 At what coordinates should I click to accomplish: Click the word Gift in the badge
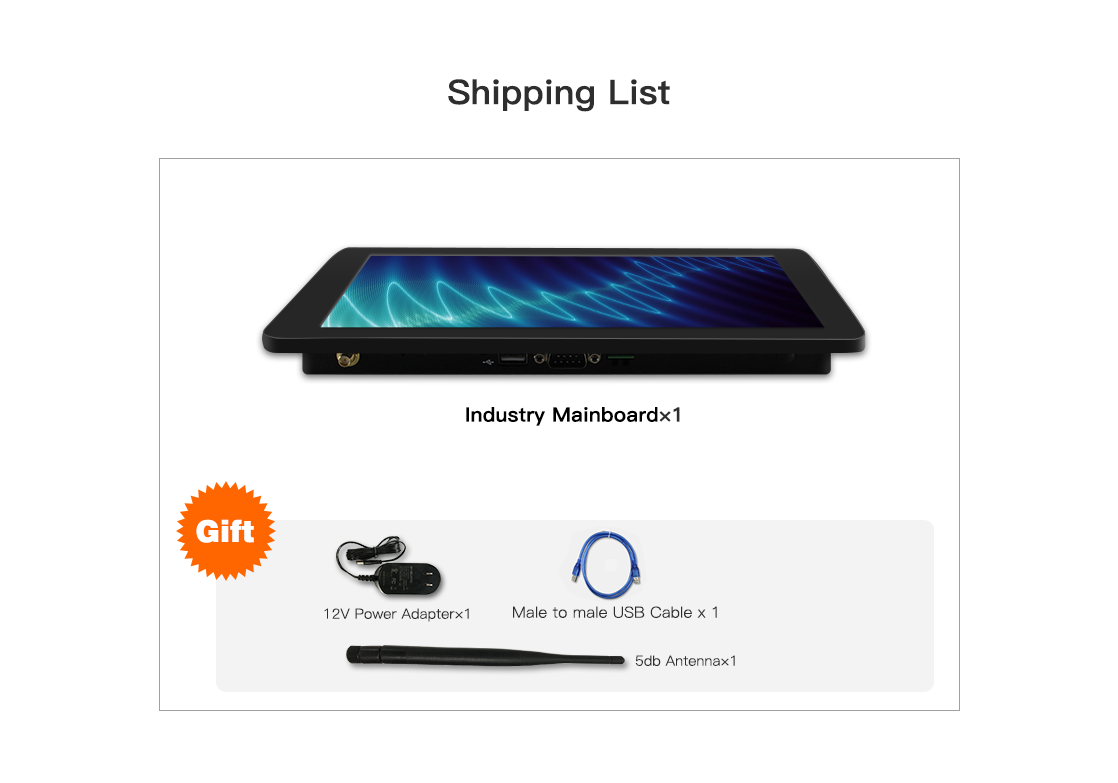[225, 531]
